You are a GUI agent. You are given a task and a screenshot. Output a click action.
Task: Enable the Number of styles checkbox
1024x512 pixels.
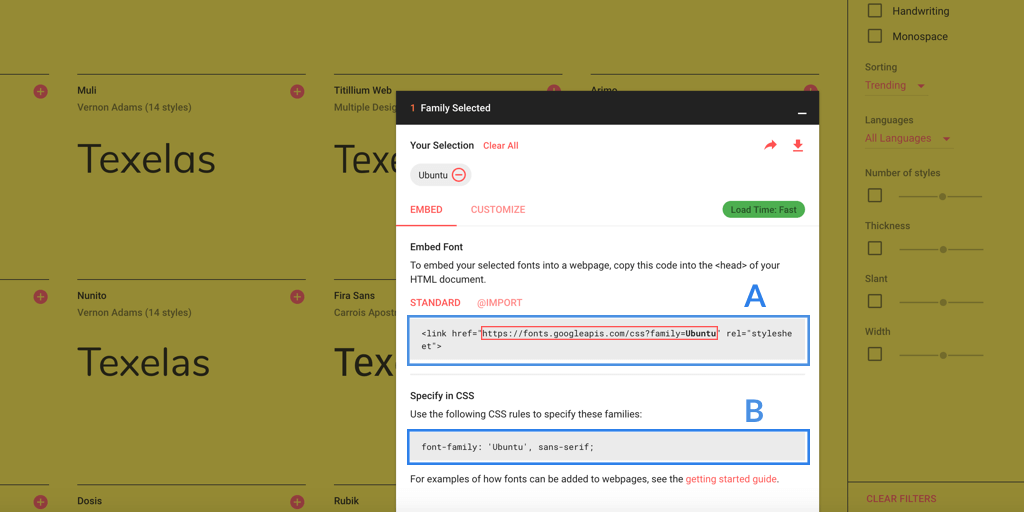click(x=875, y=196)
